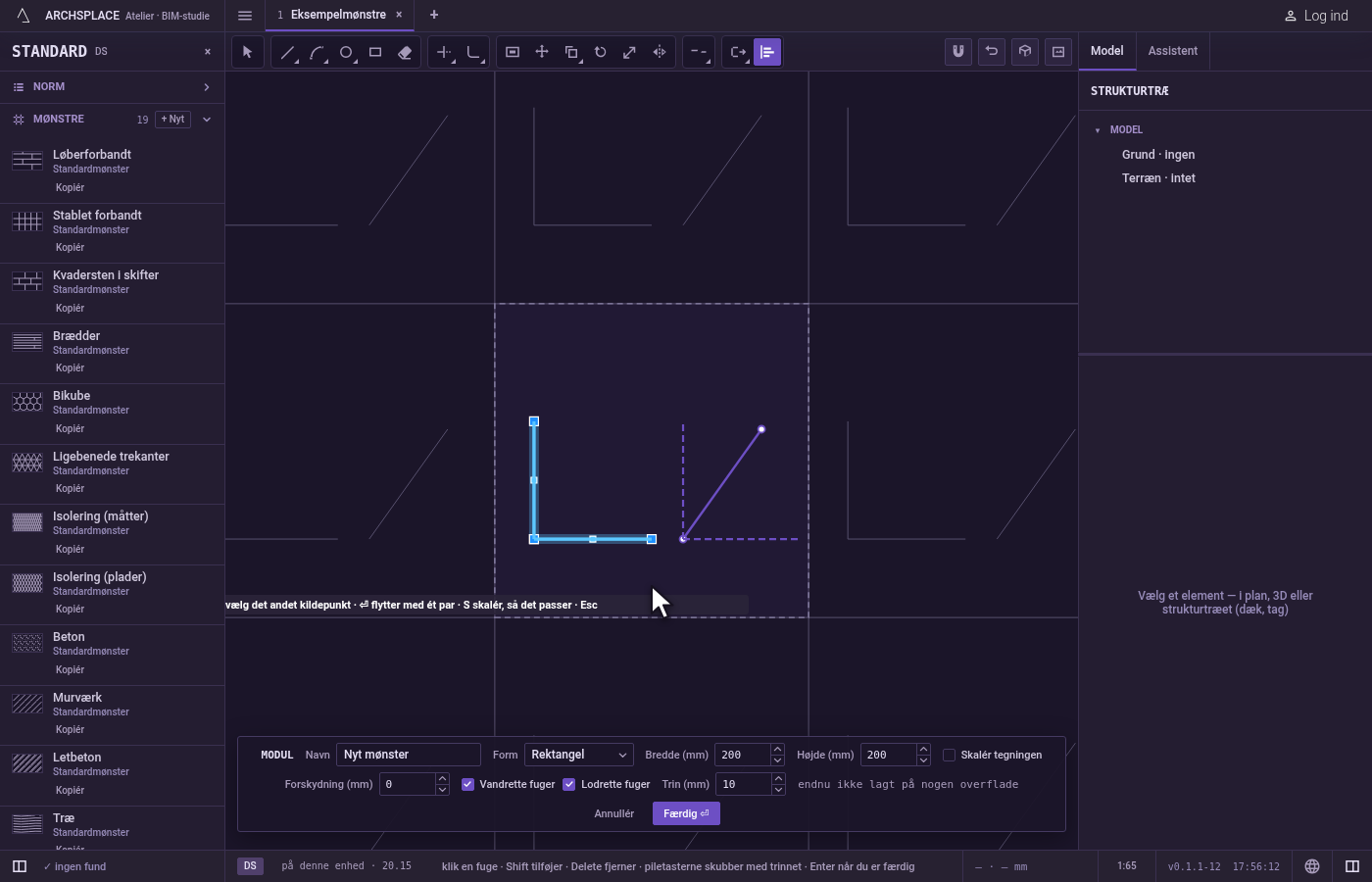Open the dashed line style dropdown
1372x882 pixels.
[x=699, y=52]
